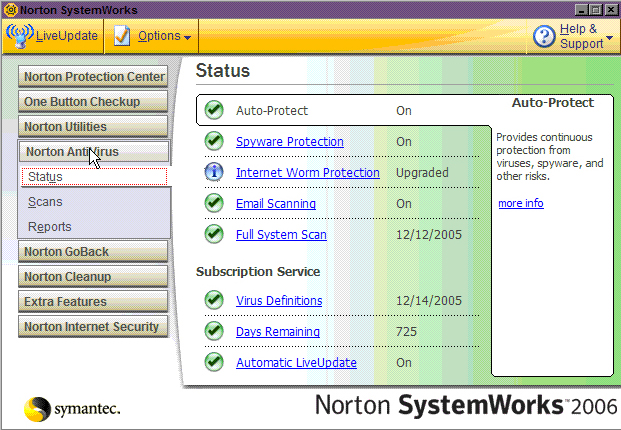Select the Auto-Protect status row label
The image size is (621, 430).
(272, 110)
